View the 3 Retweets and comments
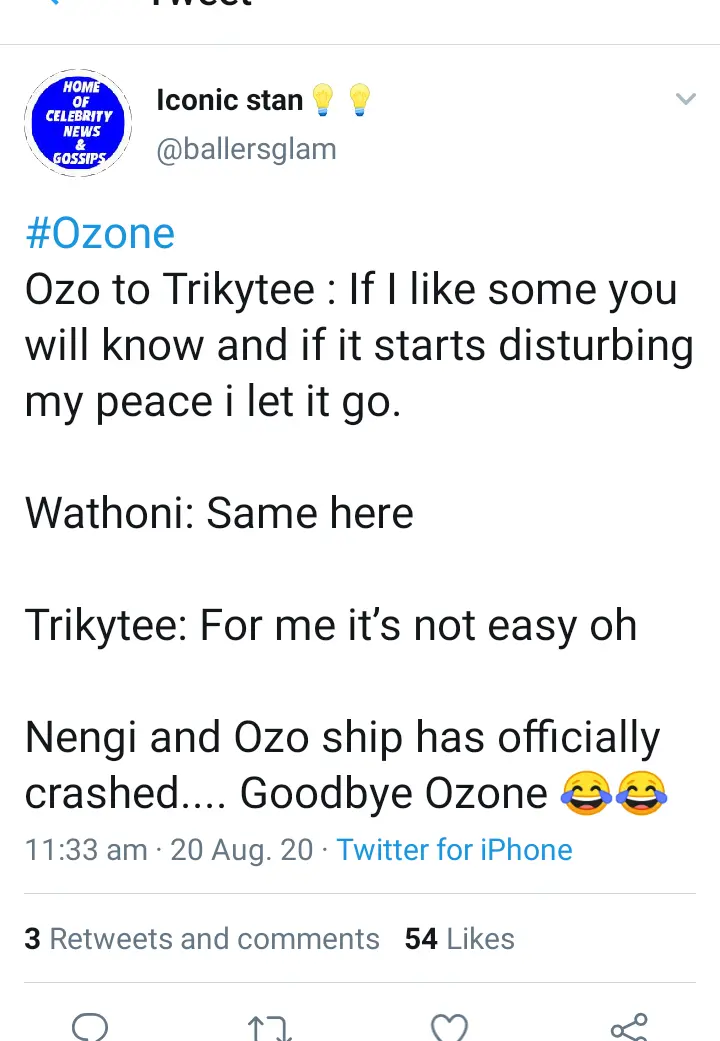The height and width of the screenshot is (1041, 720). point(202,939)
